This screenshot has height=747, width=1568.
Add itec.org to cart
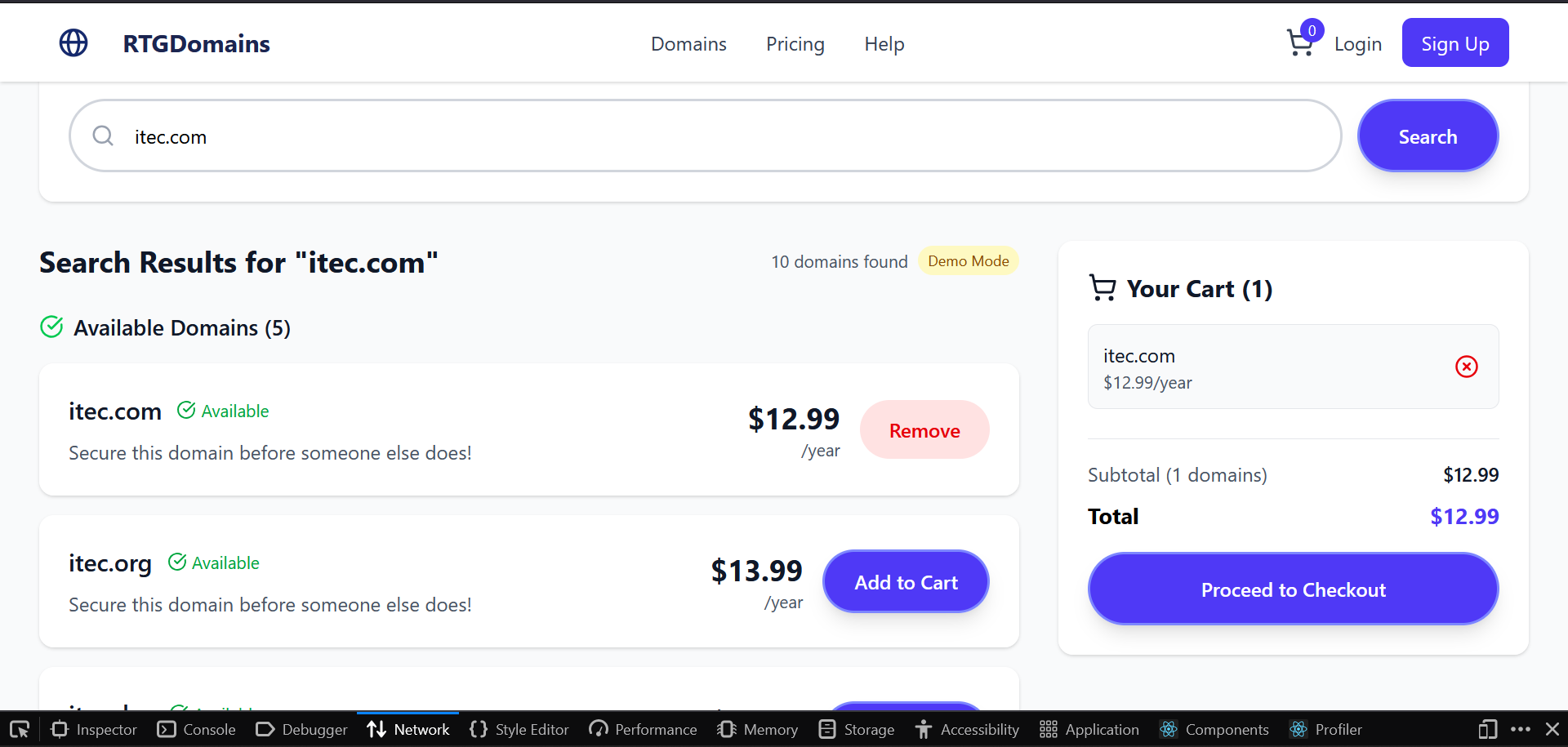tap(906, 582)
